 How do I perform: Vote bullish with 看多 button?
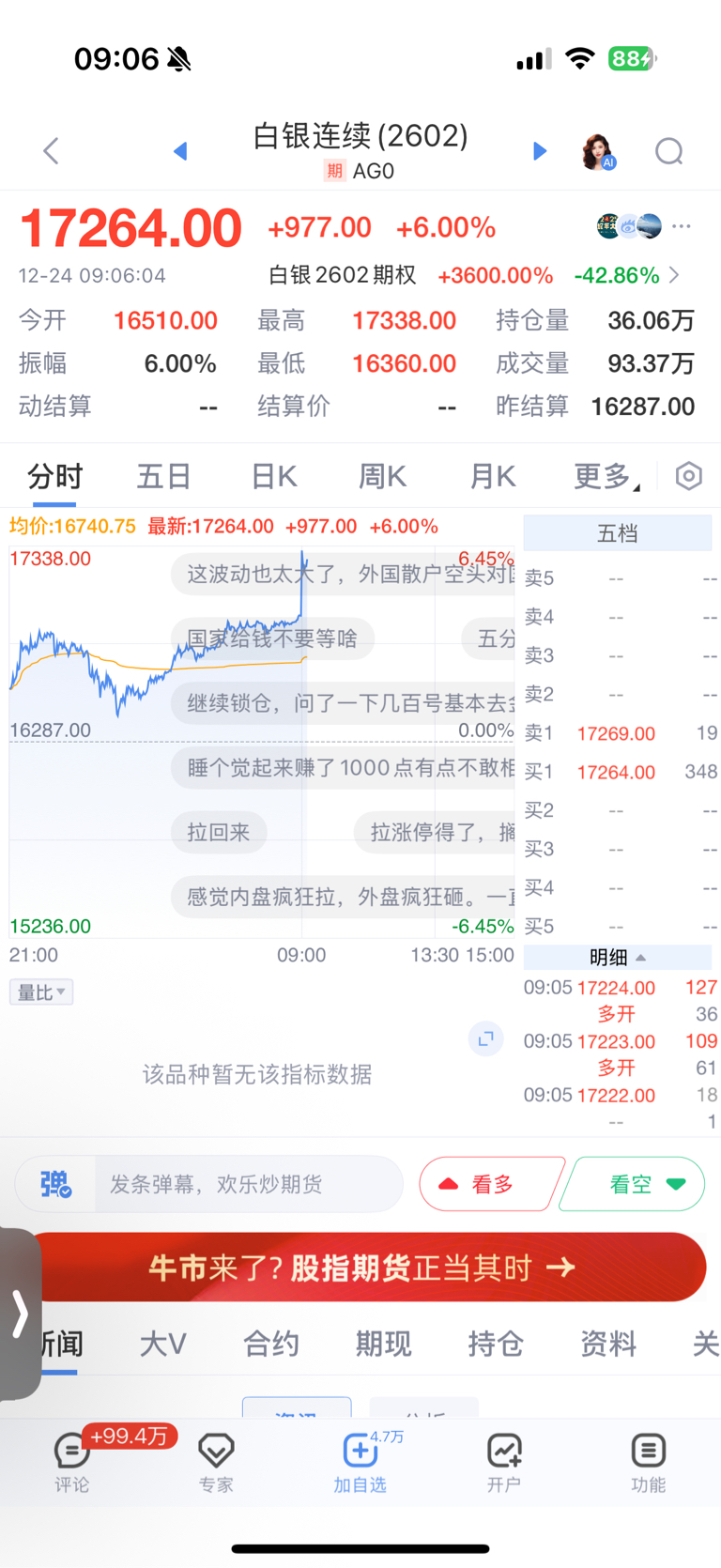[490, 1185]
